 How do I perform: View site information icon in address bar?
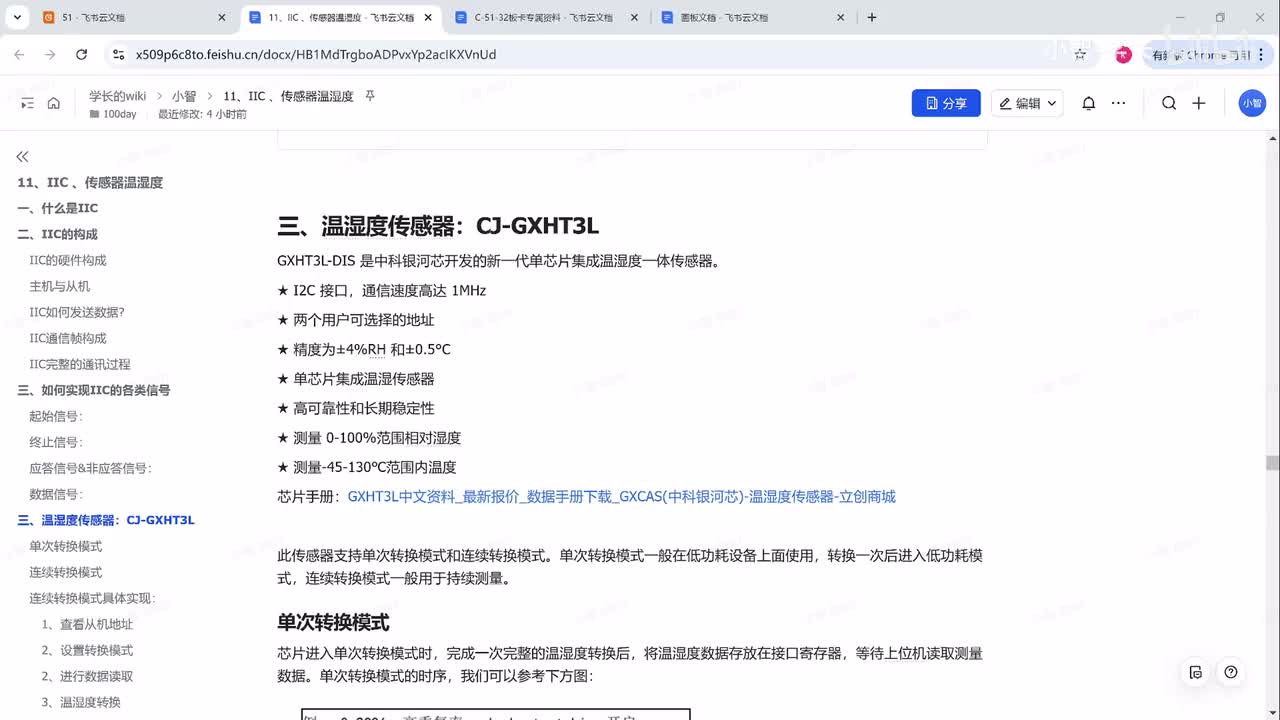[118, 55]
